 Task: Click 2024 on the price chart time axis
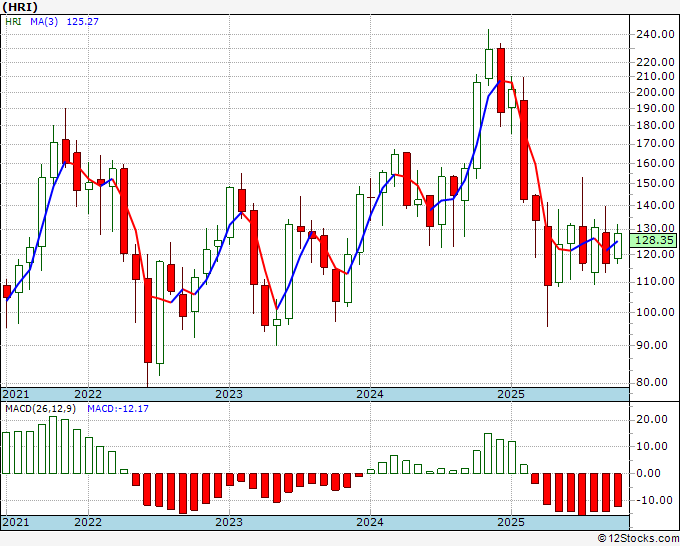coord(370,394)
